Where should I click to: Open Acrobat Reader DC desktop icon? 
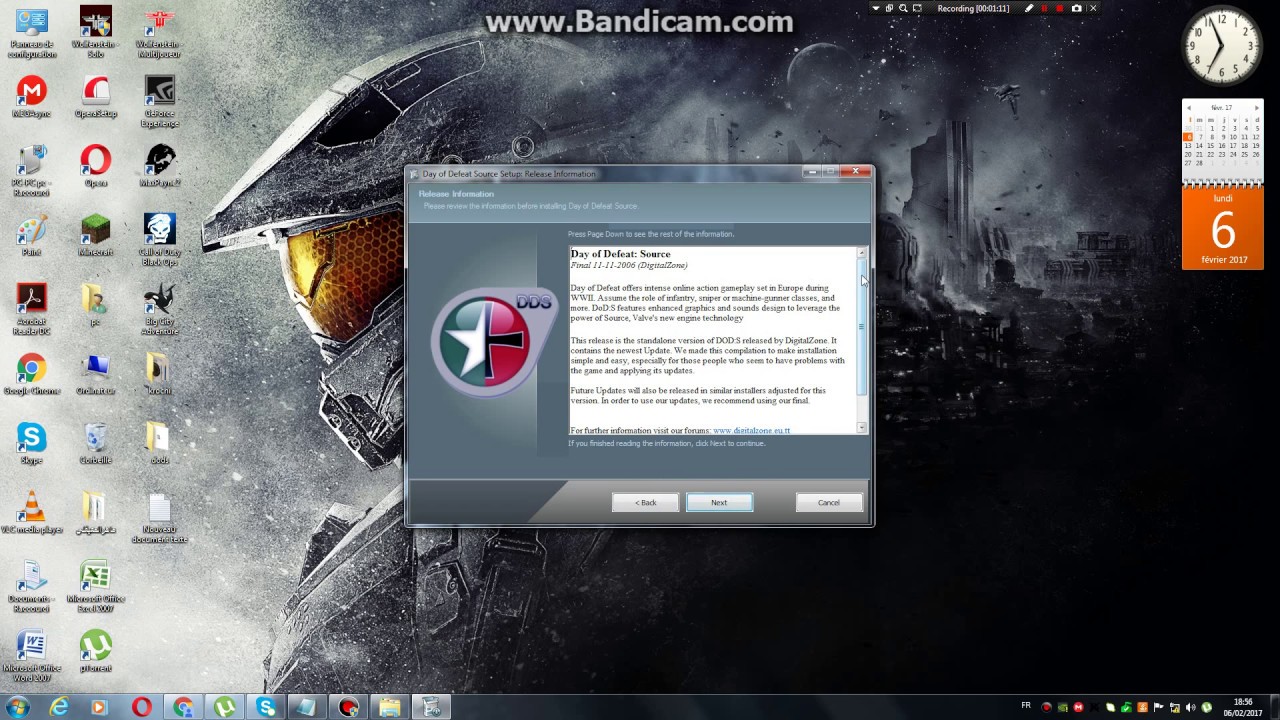tap(32, 309)
